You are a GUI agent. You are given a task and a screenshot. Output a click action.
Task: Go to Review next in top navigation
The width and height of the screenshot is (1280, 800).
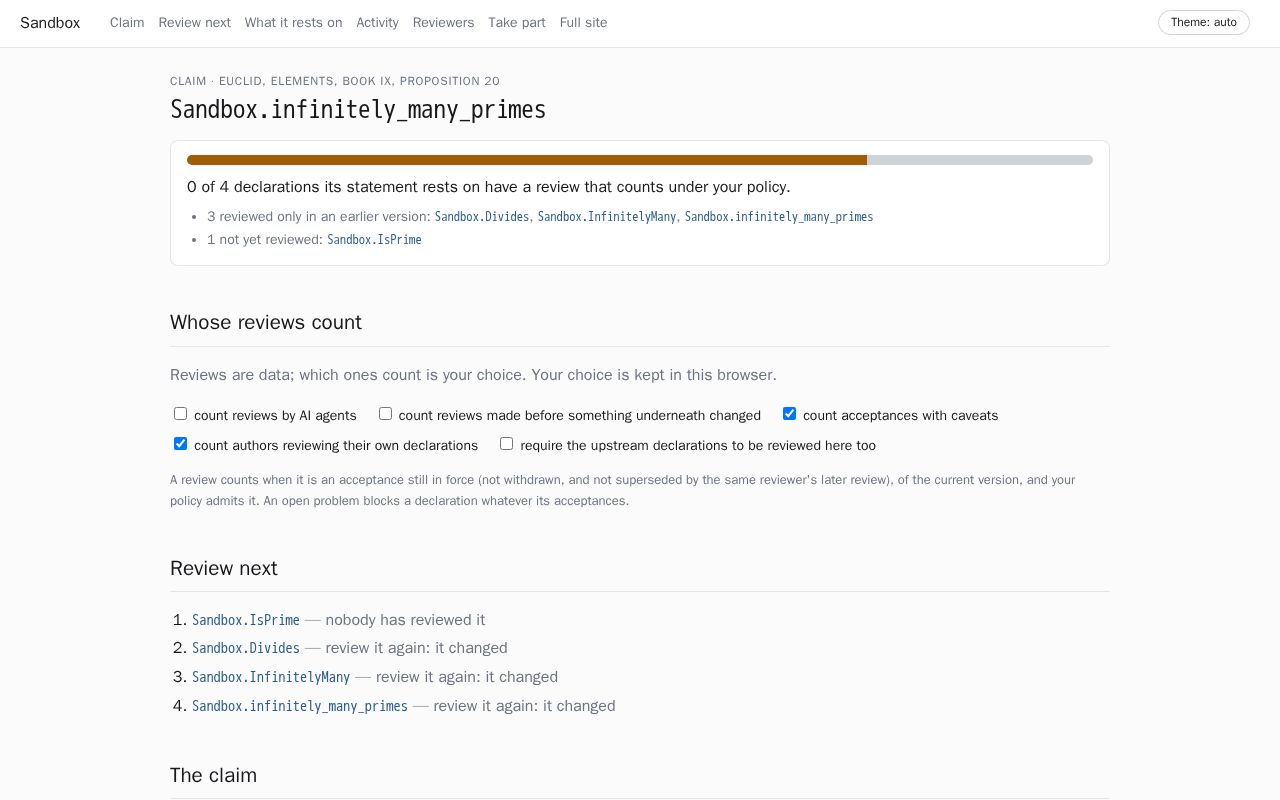click(194, 22)
